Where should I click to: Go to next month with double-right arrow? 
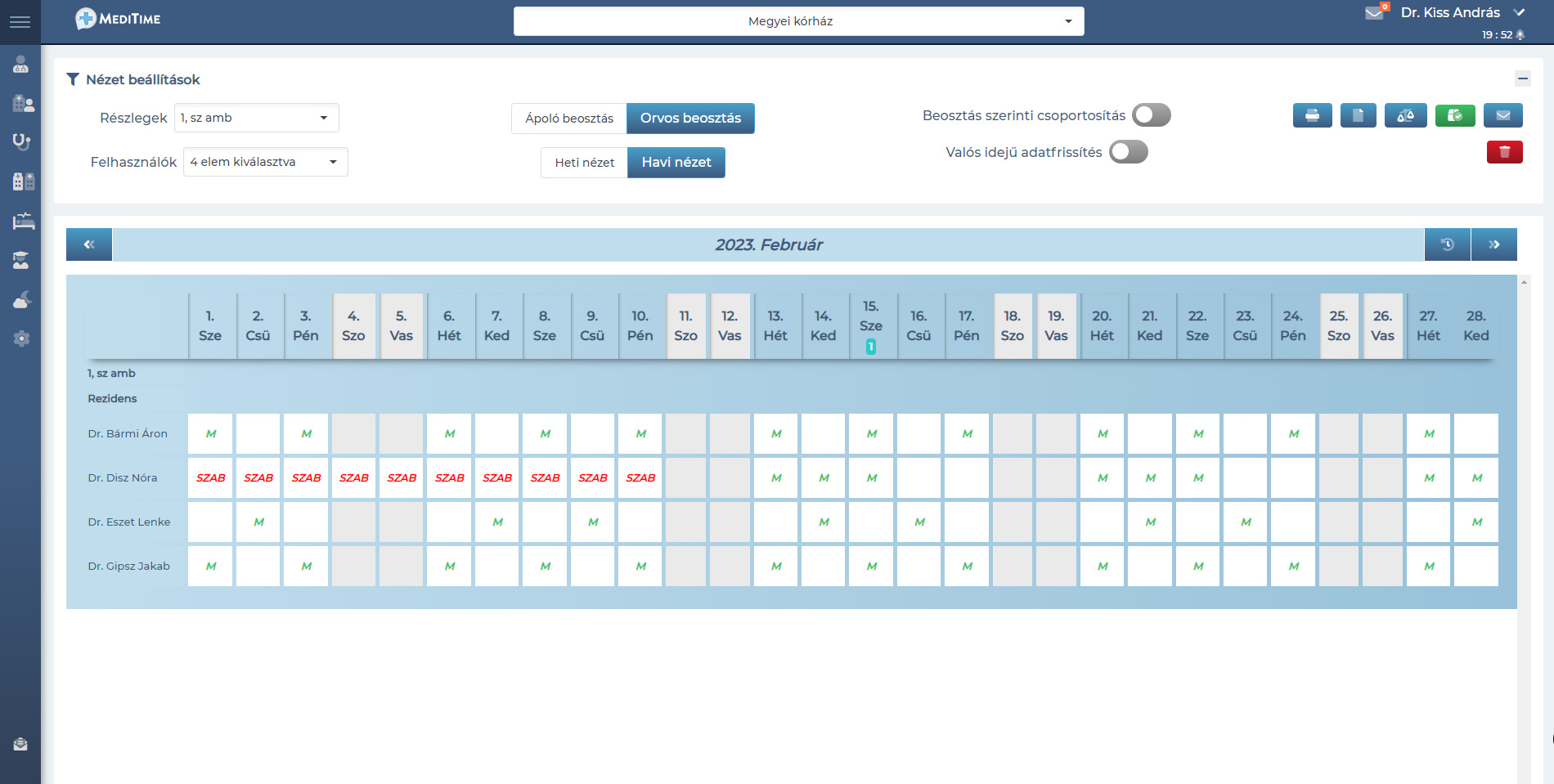(x=1493, y=244)
